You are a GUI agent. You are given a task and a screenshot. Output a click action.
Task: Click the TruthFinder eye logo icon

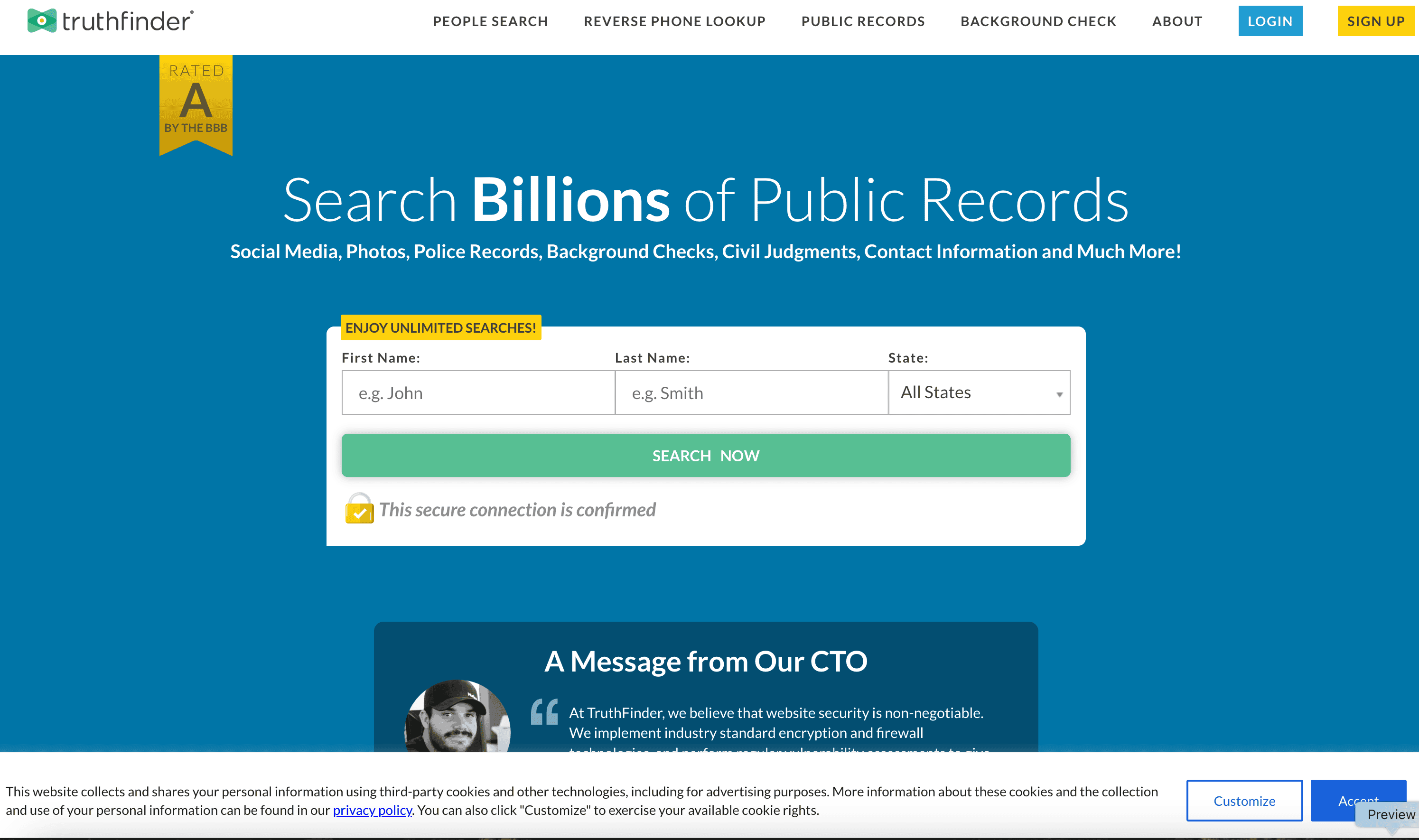[x=42, y=21]
